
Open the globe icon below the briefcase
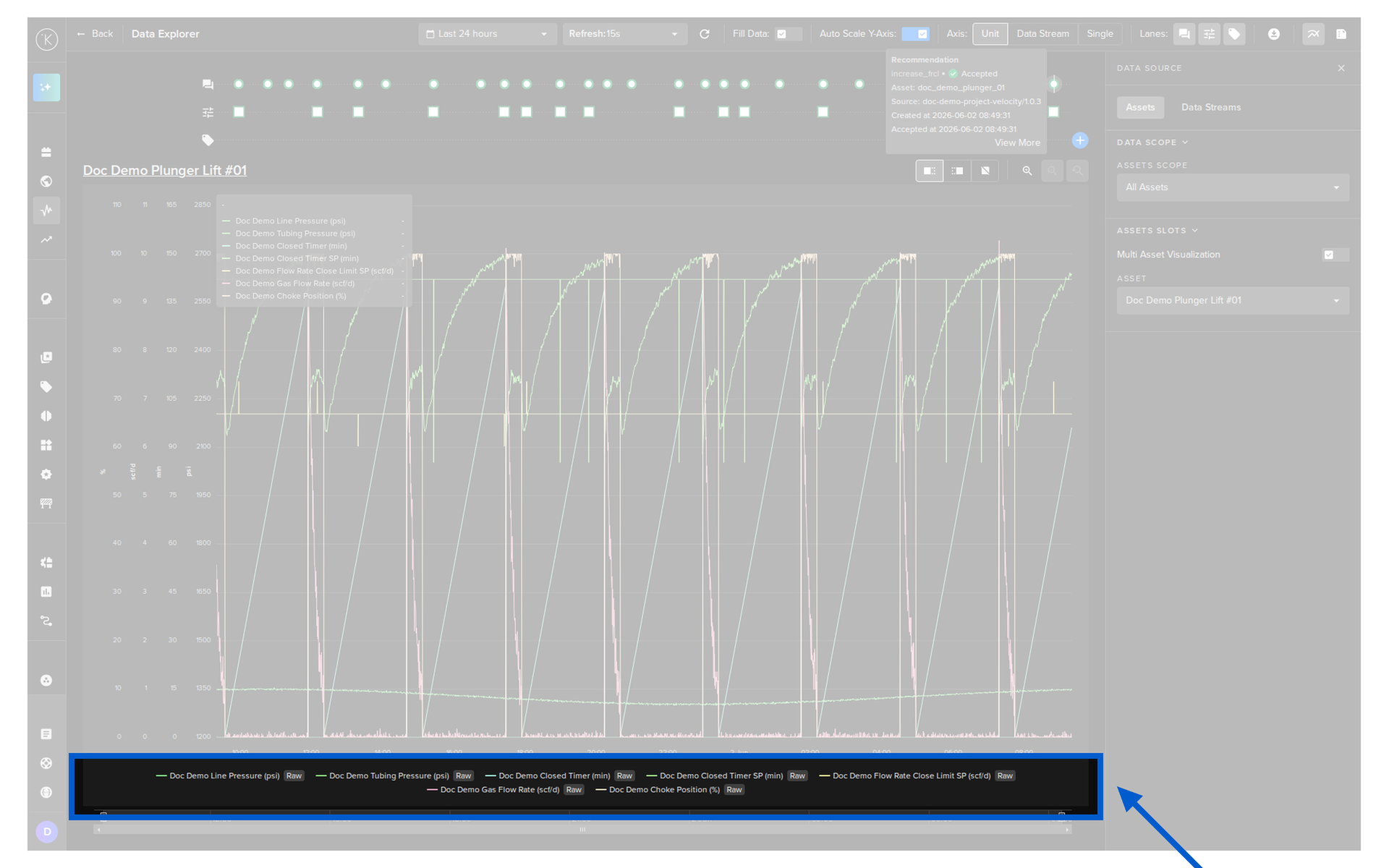tap(46, 181)
